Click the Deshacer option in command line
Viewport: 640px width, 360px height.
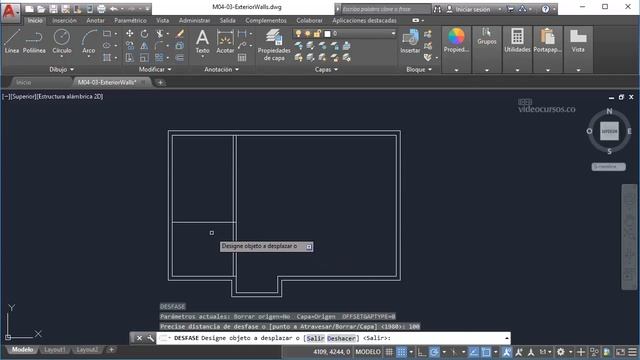point(341,338)
